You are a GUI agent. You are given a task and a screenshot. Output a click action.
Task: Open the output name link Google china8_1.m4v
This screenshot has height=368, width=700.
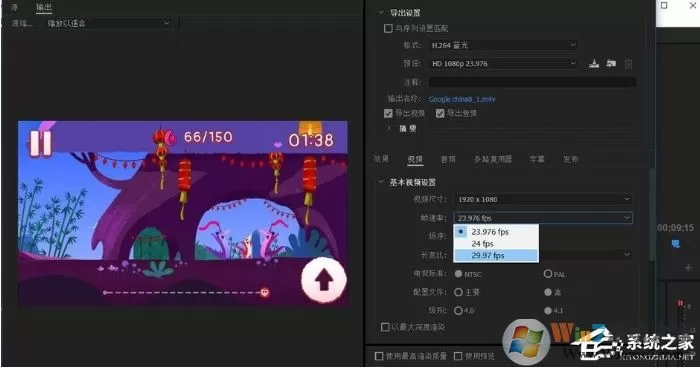tap(462, 99)
